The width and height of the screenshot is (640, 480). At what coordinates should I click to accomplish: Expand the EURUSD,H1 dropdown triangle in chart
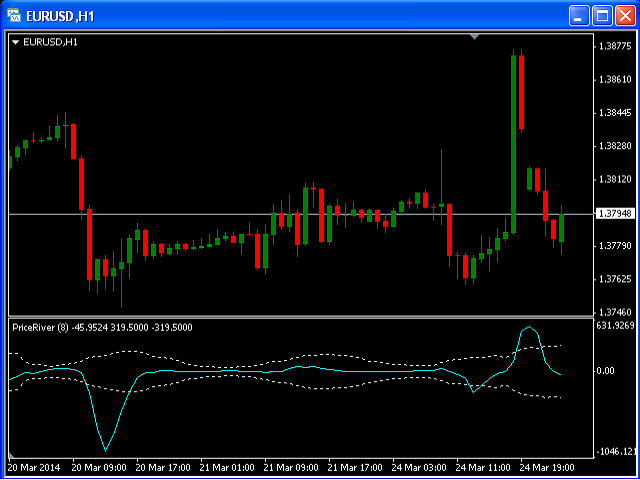pyautogui.click(x=16, y=42)
